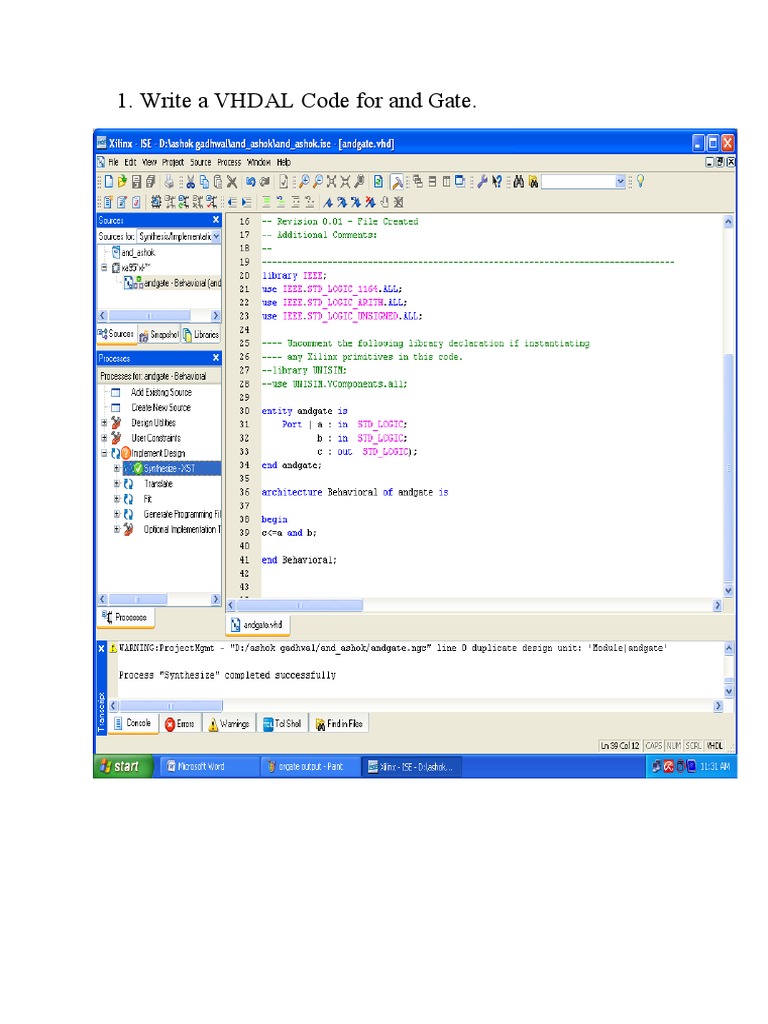Switch to the Libraries tab
768x1024 pixels.
pos(201,334)
